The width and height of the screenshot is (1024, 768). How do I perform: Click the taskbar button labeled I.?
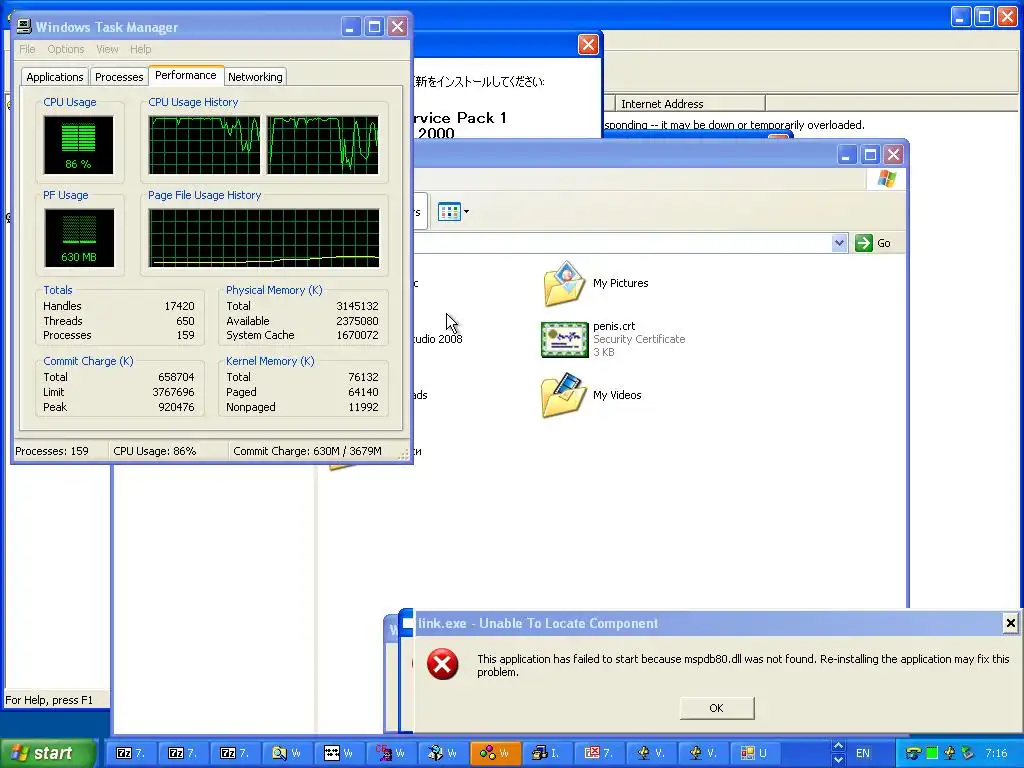point(547,753)
